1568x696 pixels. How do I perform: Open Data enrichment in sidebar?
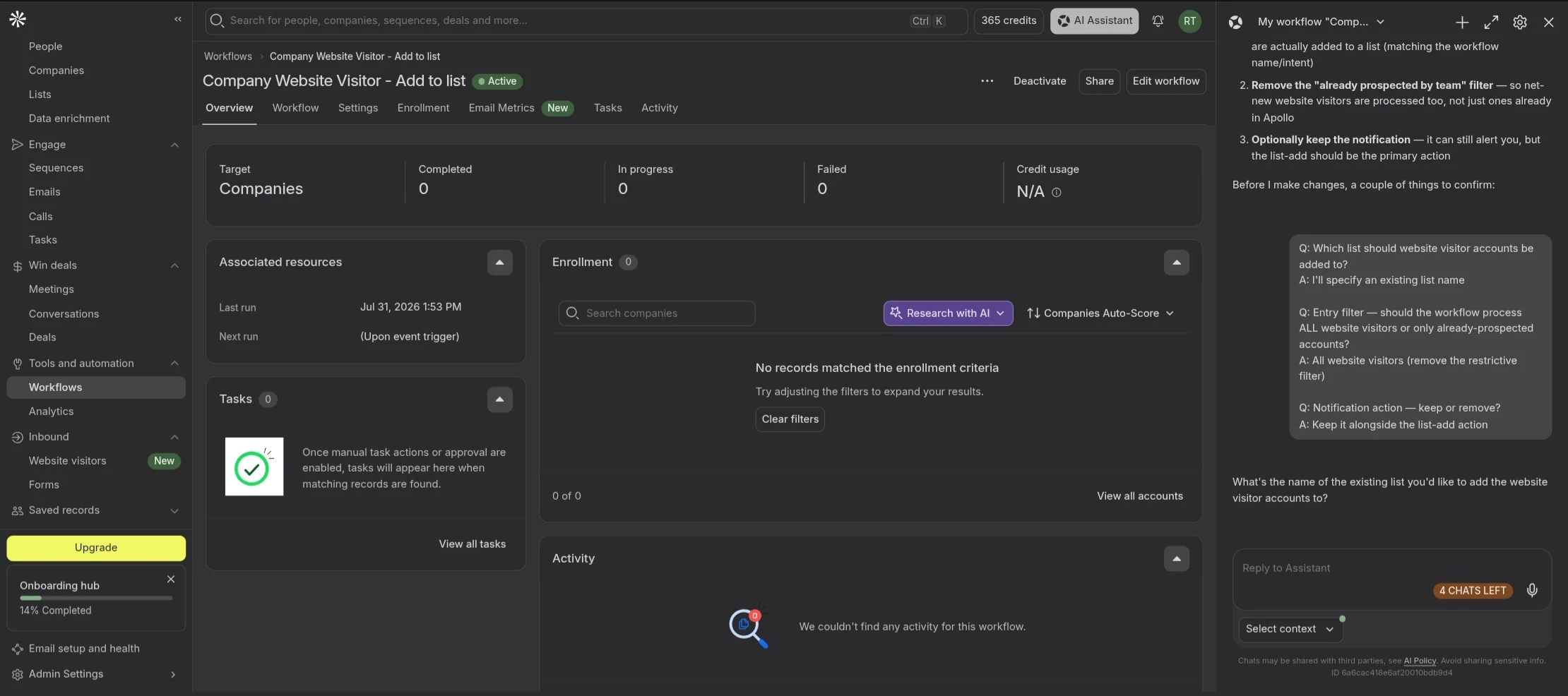click(x=69, y=119)
